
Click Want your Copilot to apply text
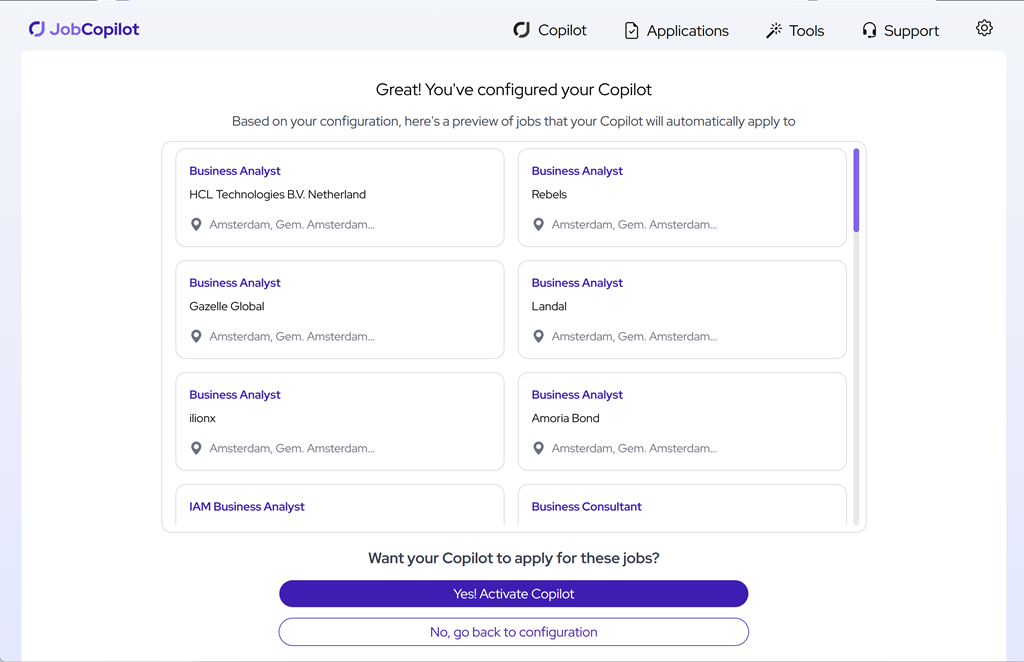(513, 558)
